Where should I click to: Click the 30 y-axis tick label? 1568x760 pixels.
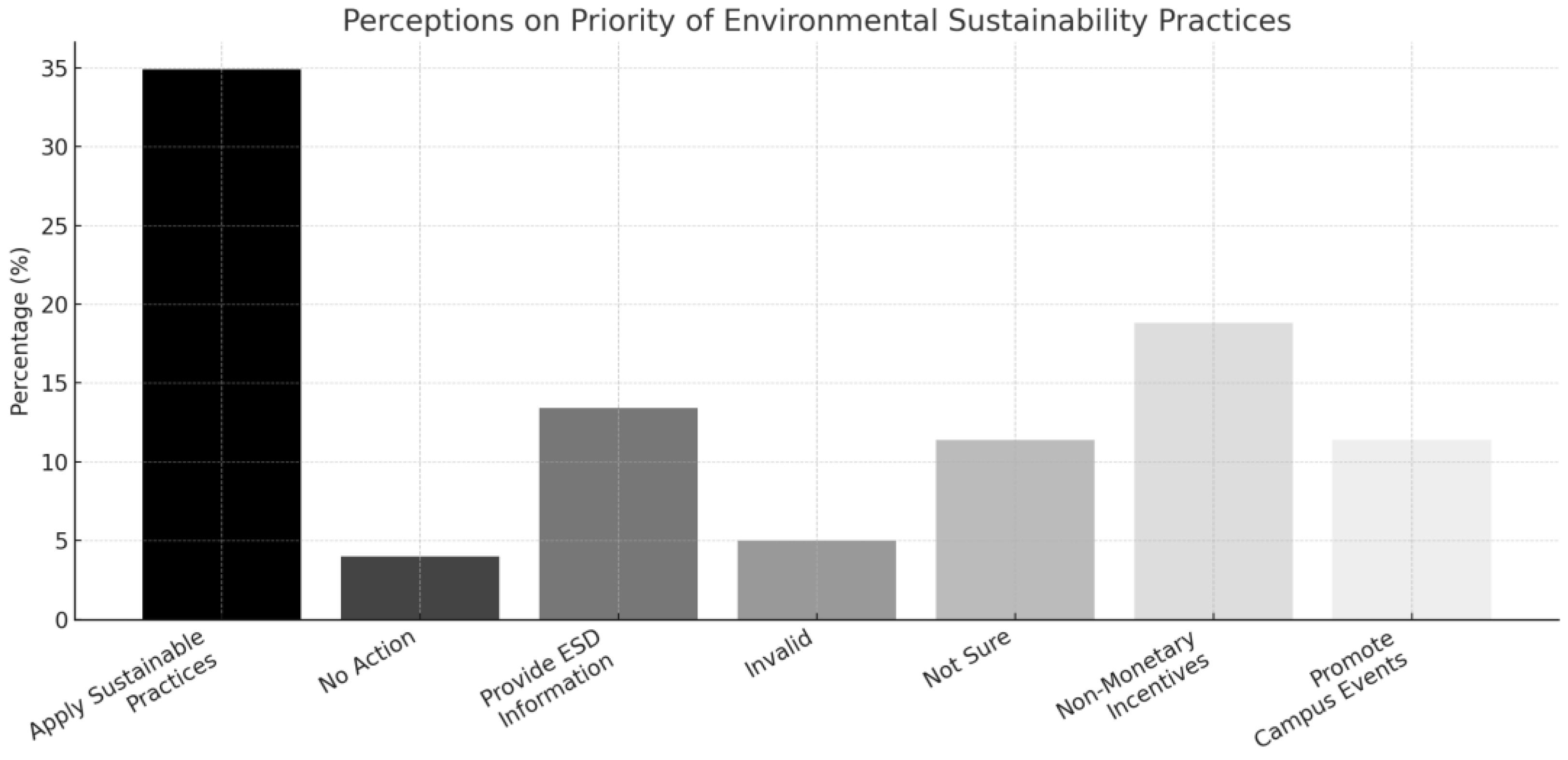pyautogui.click(x=54, y=147)
